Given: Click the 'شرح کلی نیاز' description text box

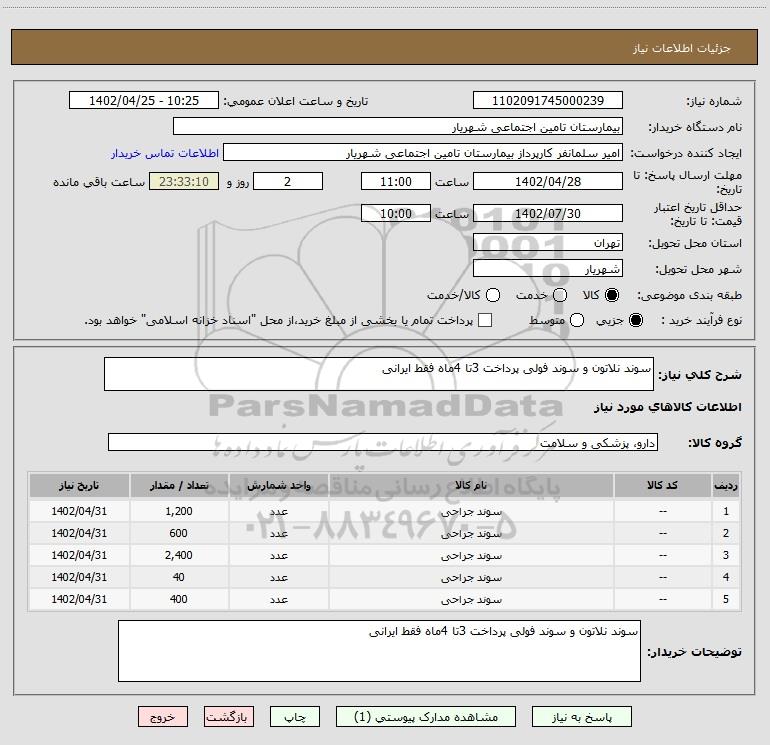Looking at the screenshot, I should click(x=379, y=374).
